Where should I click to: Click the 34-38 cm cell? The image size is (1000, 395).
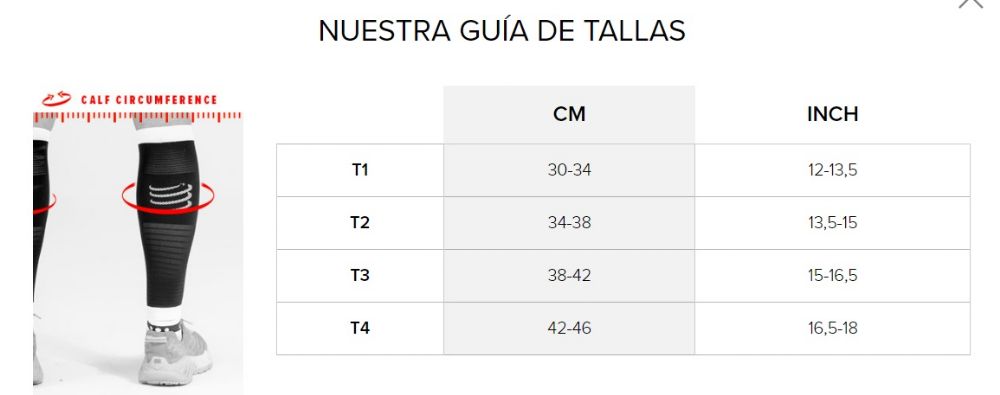(x=569, y=223)
